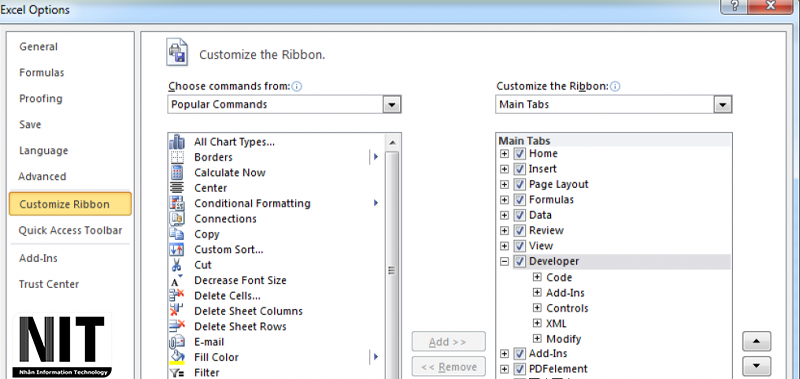Toggle the PDFelement tab checkbox

(x=519, y=369)
